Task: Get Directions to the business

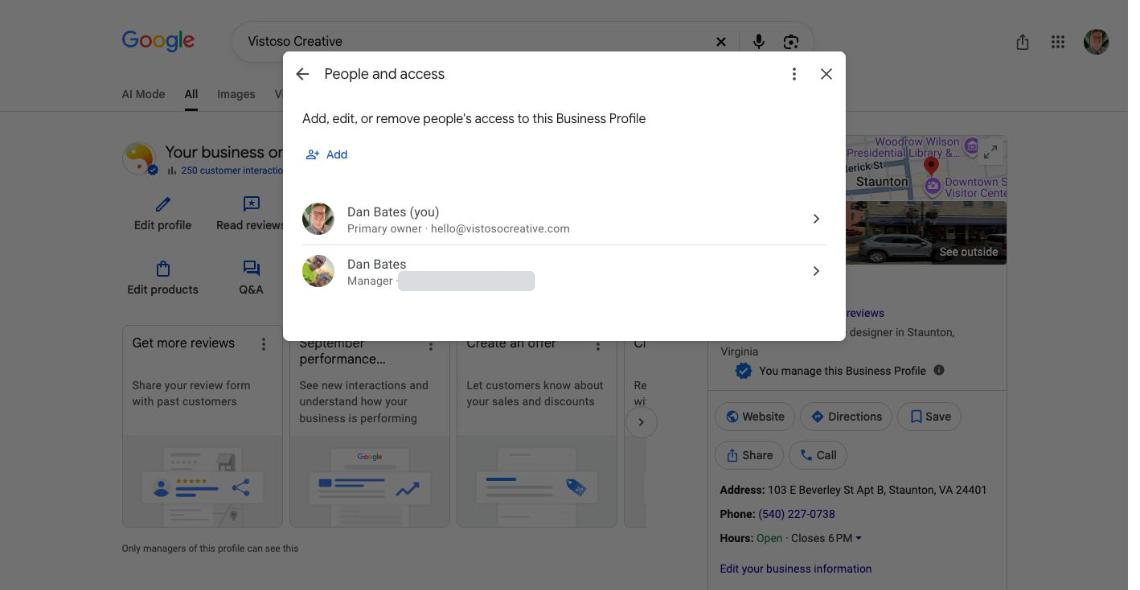Action: 846,416
